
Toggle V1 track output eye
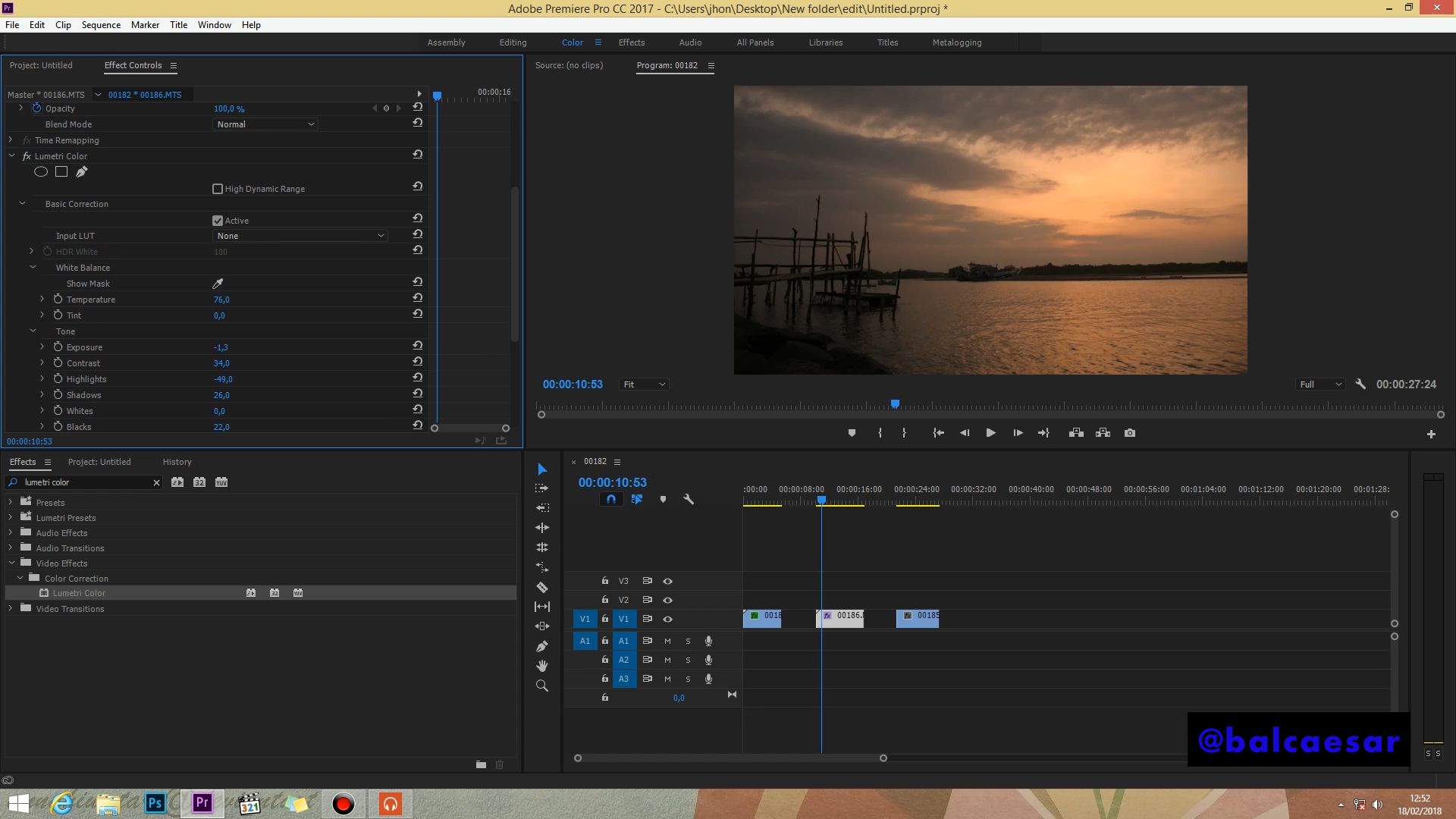[668, 620]
